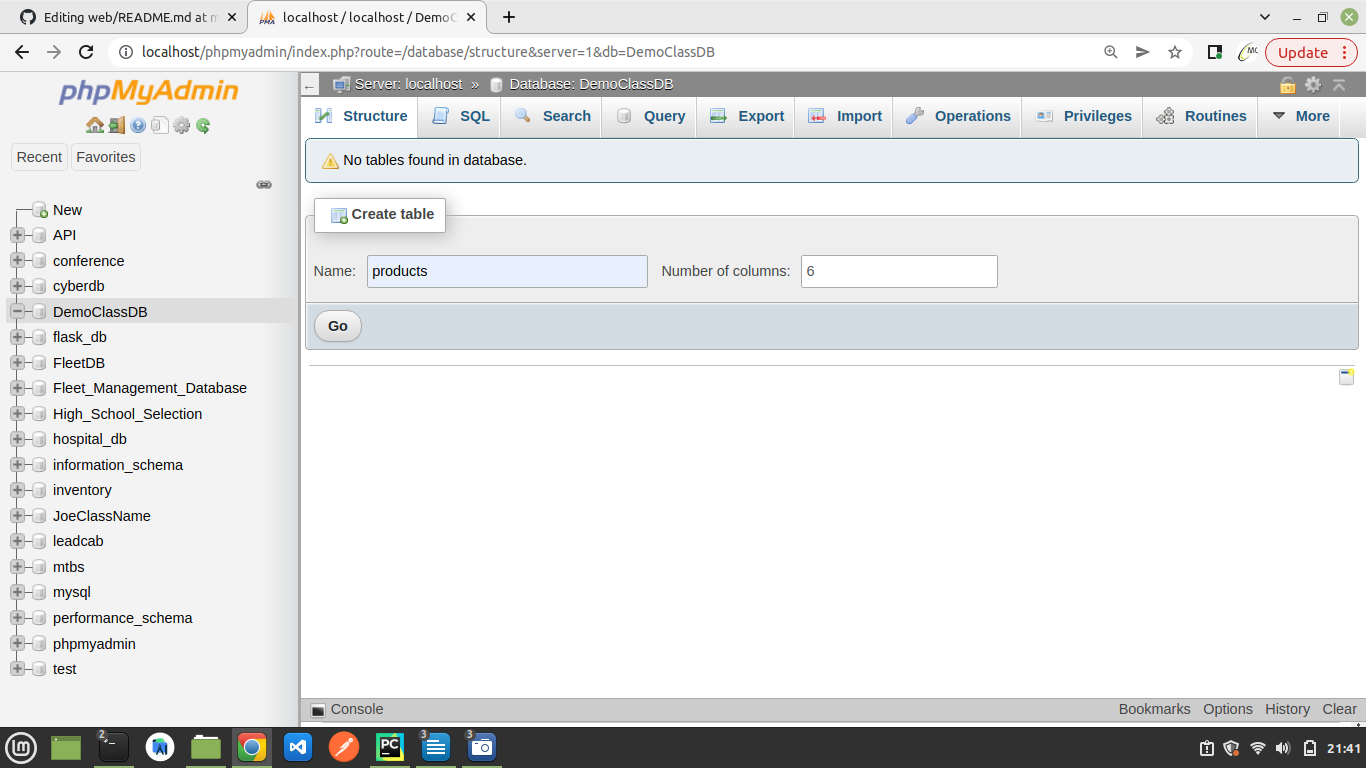Click Server: localhost breadcrumb link

[x=408, y=84]
